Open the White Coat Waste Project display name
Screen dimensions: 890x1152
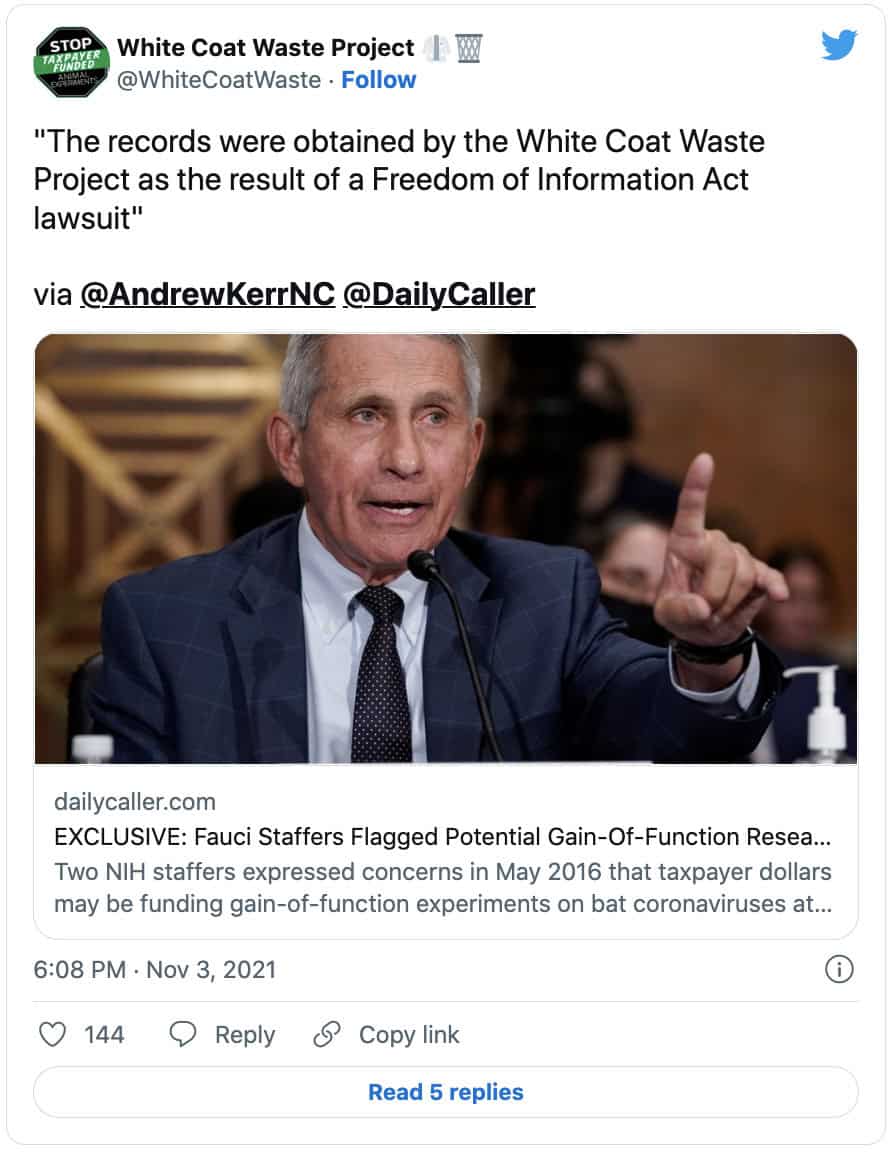pos(266,47)
